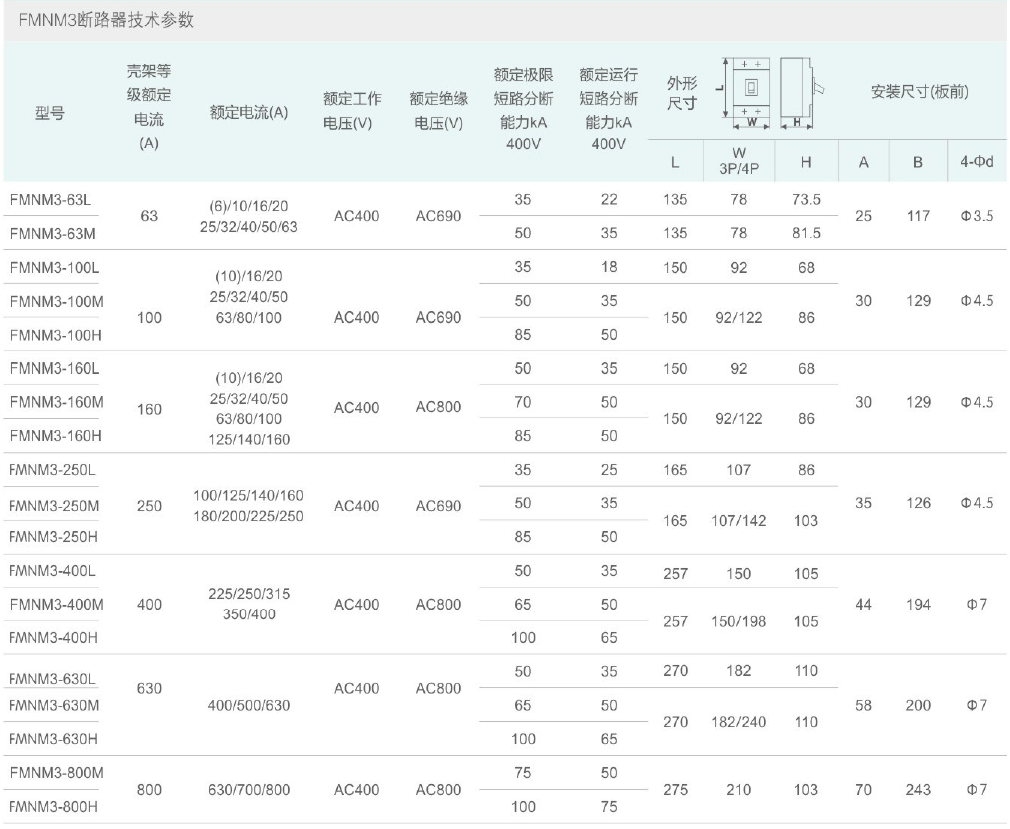1010x829 pixels.
Task: Click the 外形尺寸 header label
Action: [682, 93]
